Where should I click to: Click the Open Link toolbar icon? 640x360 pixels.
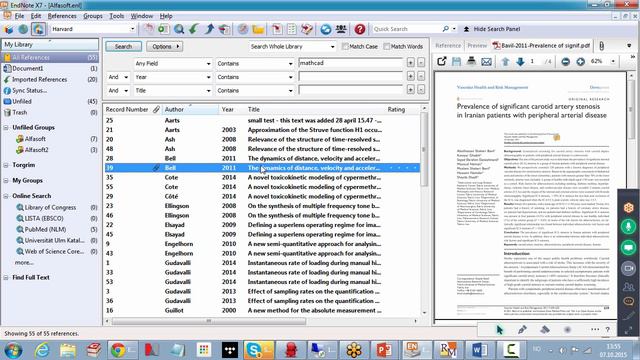pyautogui.click(x=243, y=29)
